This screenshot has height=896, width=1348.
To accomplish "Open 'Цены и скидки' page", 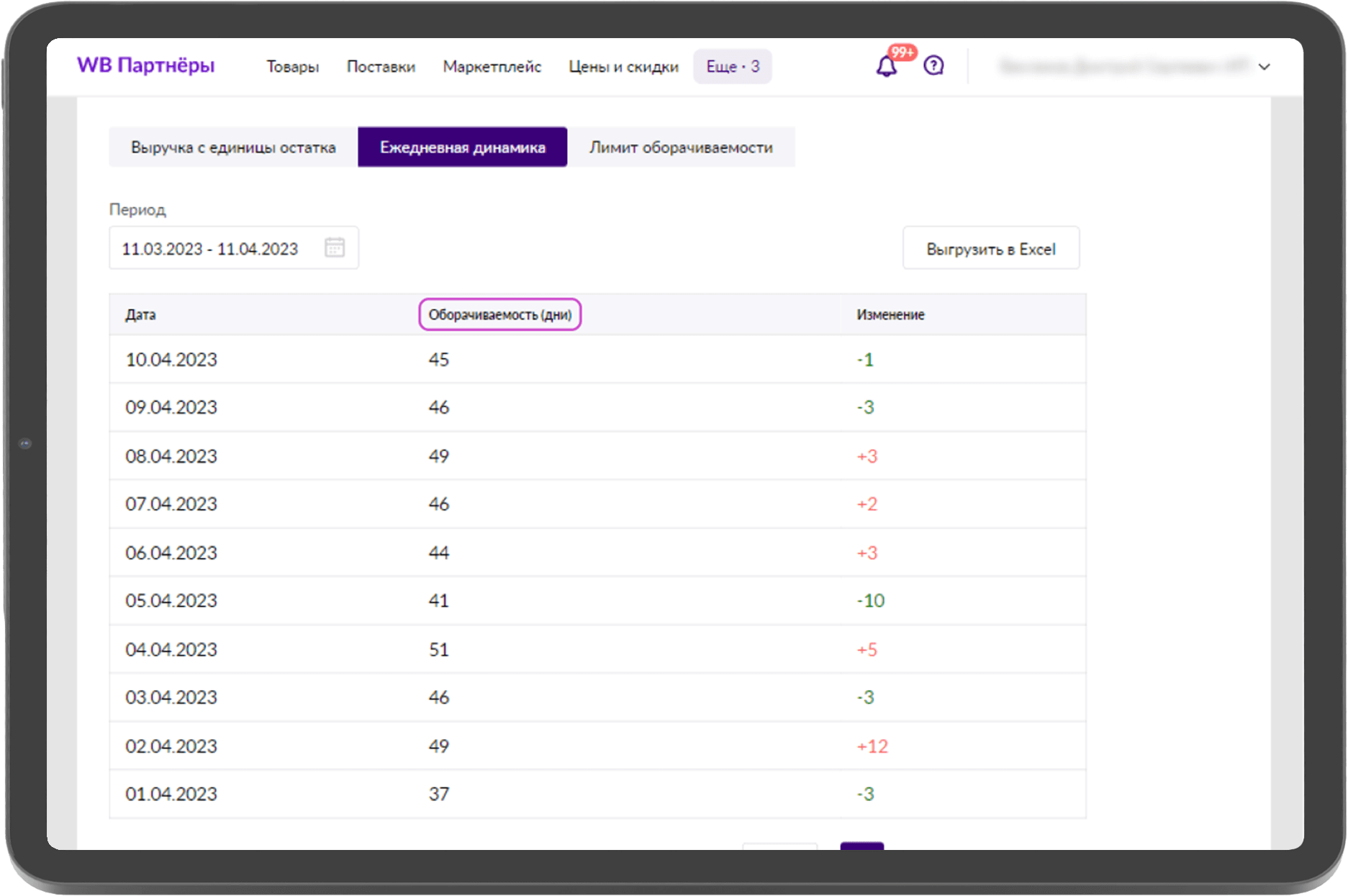I will pyautogui.click(x=623, y=66).
